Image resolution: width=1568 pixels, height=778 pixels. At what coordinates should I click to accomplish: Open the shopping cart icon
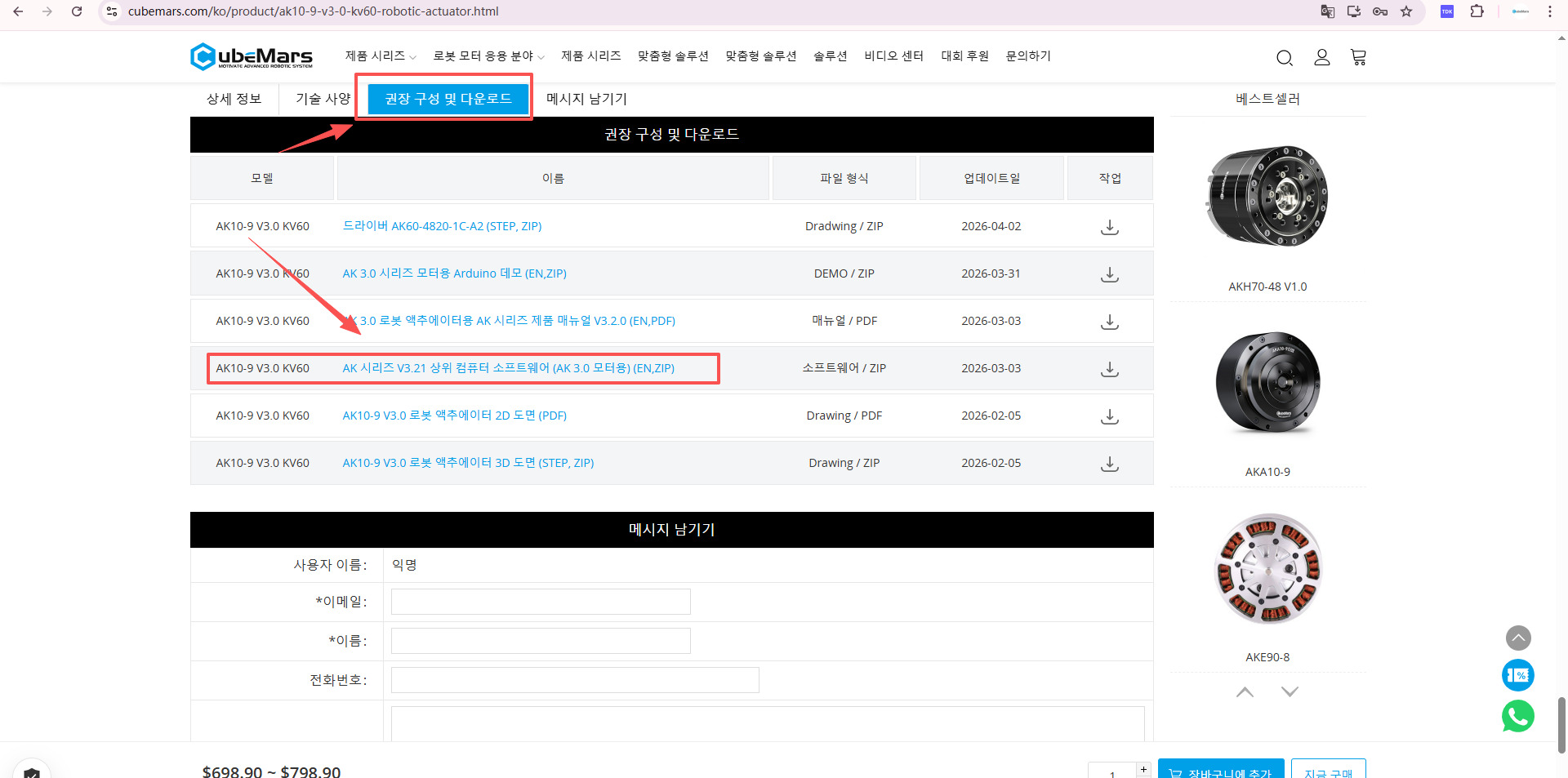click(1358, 57)
